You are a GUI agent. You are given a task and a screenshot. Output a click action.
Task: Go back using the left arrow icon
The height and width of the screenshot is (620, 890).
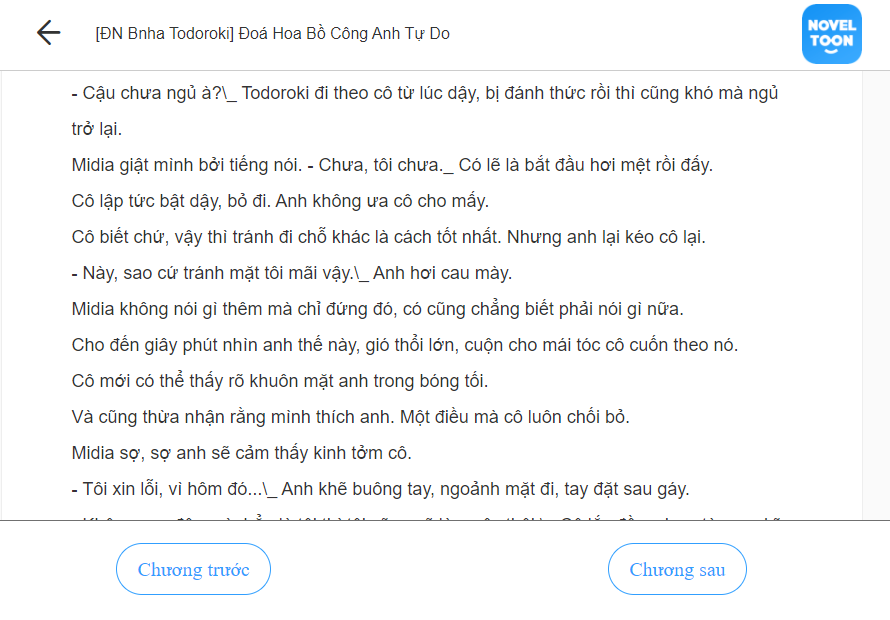click(48, 33)
